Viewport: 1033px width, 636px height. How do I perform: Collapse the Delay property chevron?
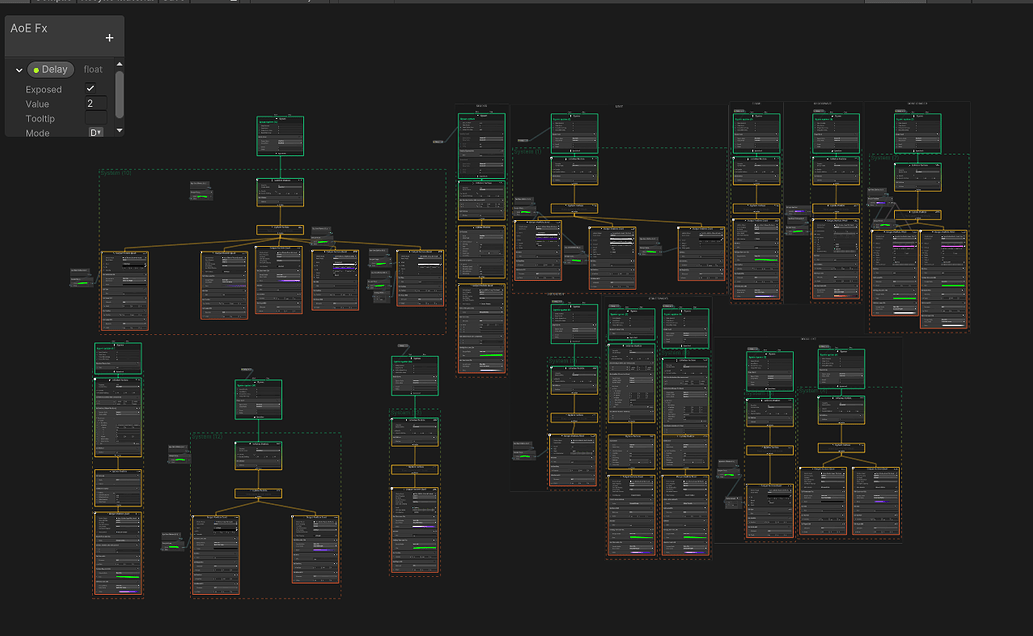(x=19, y=70)
